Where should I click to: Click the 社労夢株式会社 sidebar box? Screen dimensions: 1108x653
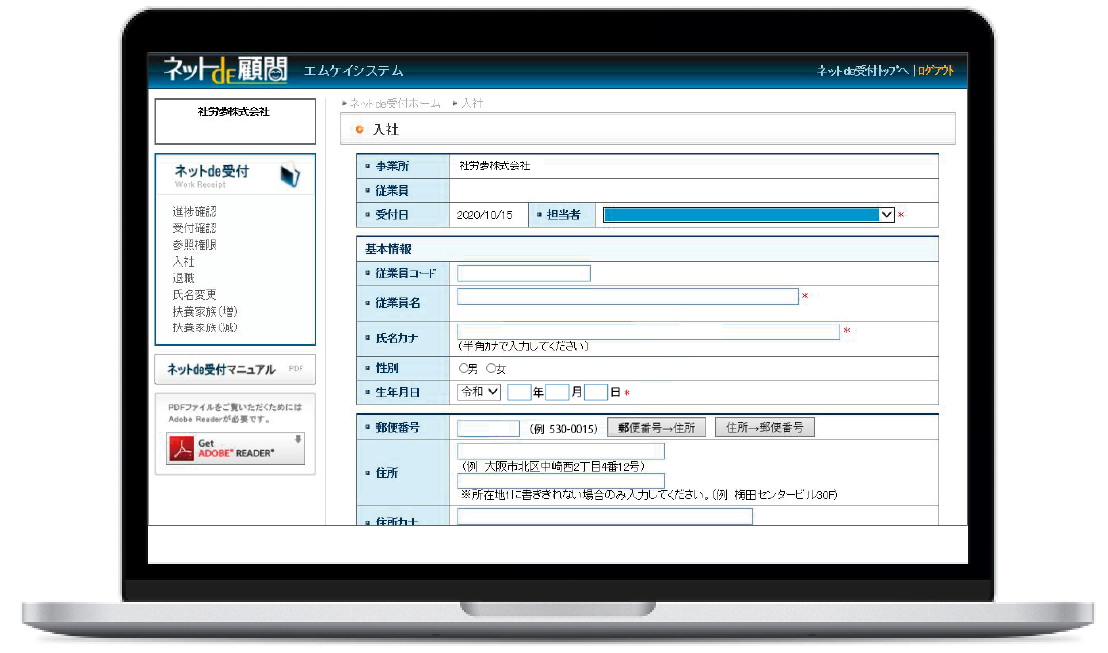click(235, 121)
